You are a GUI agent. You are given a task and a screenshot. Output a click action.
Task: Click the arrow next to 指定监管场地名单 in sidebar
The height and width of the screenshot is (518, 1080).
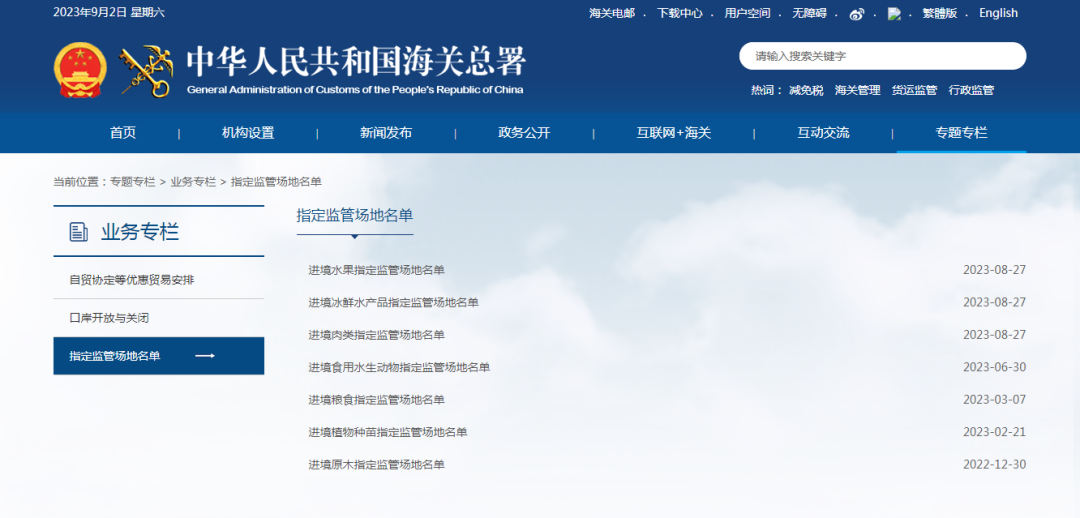coord(205,356)
